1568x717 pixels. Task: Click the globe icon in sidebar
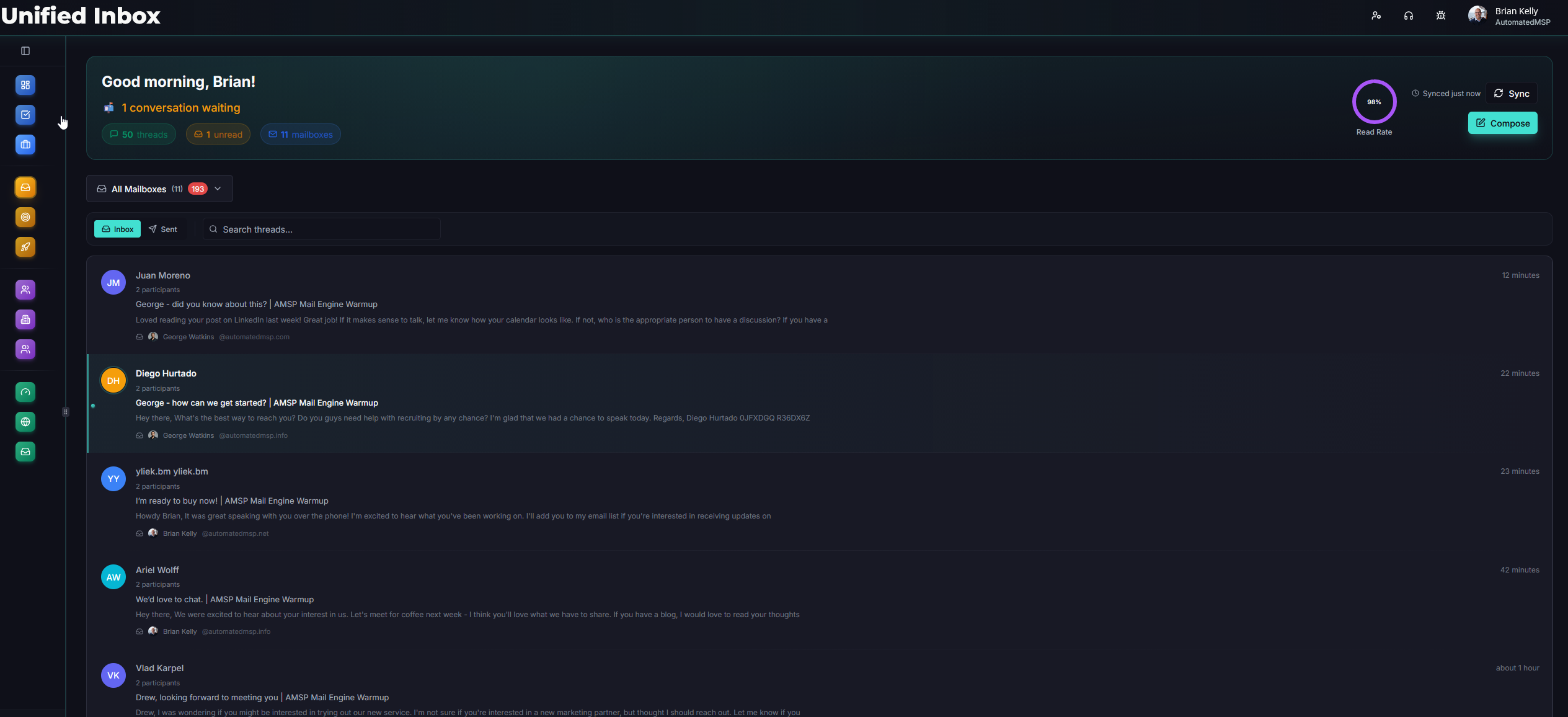pyautogui.click(x=25, y=422)
